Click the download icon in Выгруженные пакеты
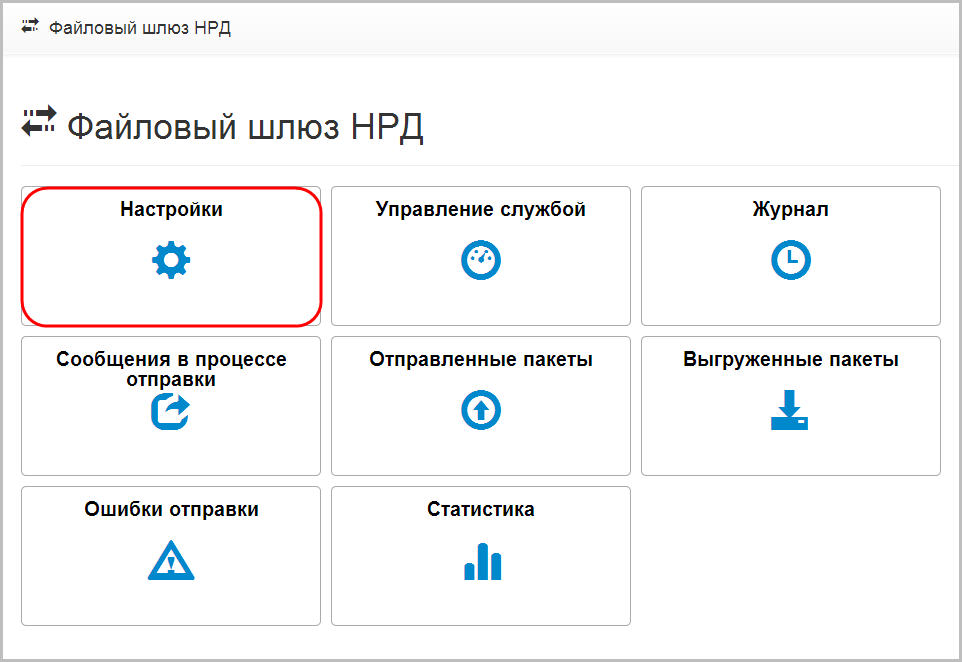The height and width of the screenshot is (662, 962). [790, 410]
